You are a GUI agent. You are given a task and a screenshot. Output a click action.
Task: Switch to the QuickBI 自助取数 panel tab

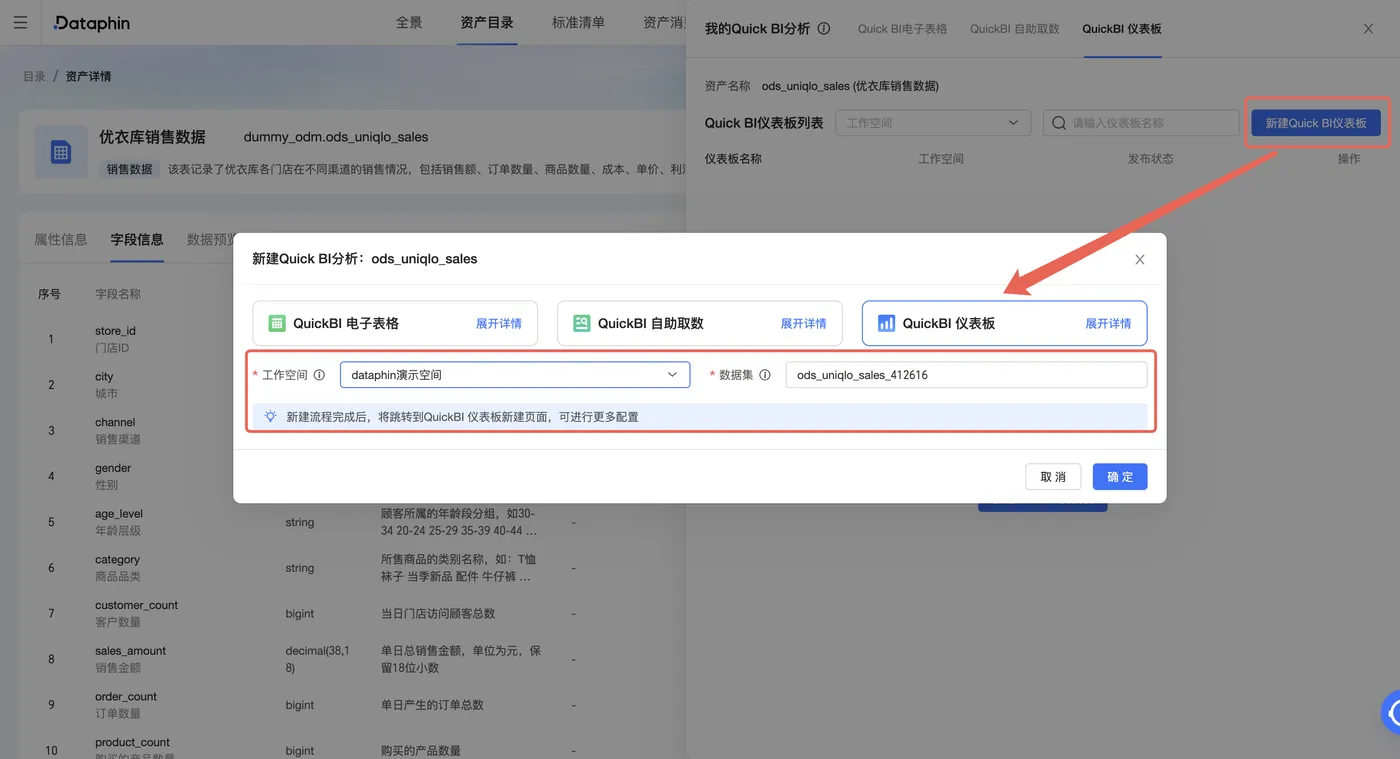(1015, 29)
